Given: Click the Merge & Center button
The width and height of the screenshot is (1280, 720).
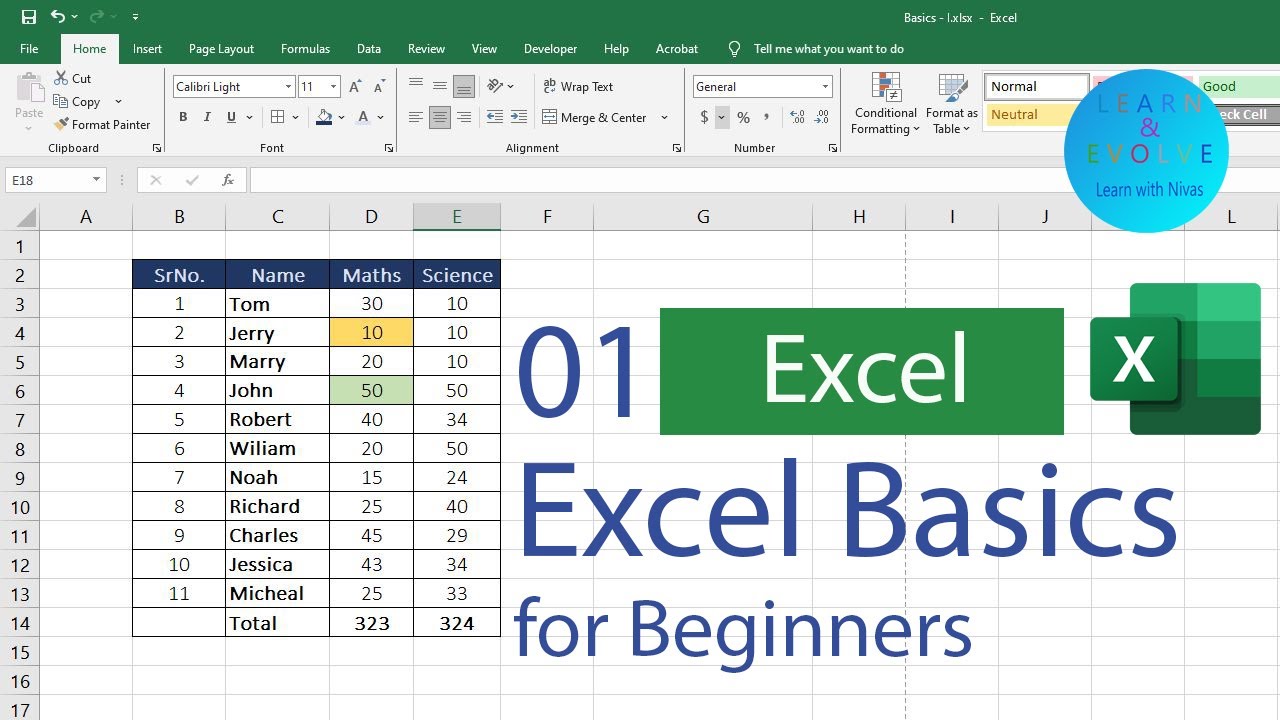Looking at the screenshot, I should click(595, 117).
